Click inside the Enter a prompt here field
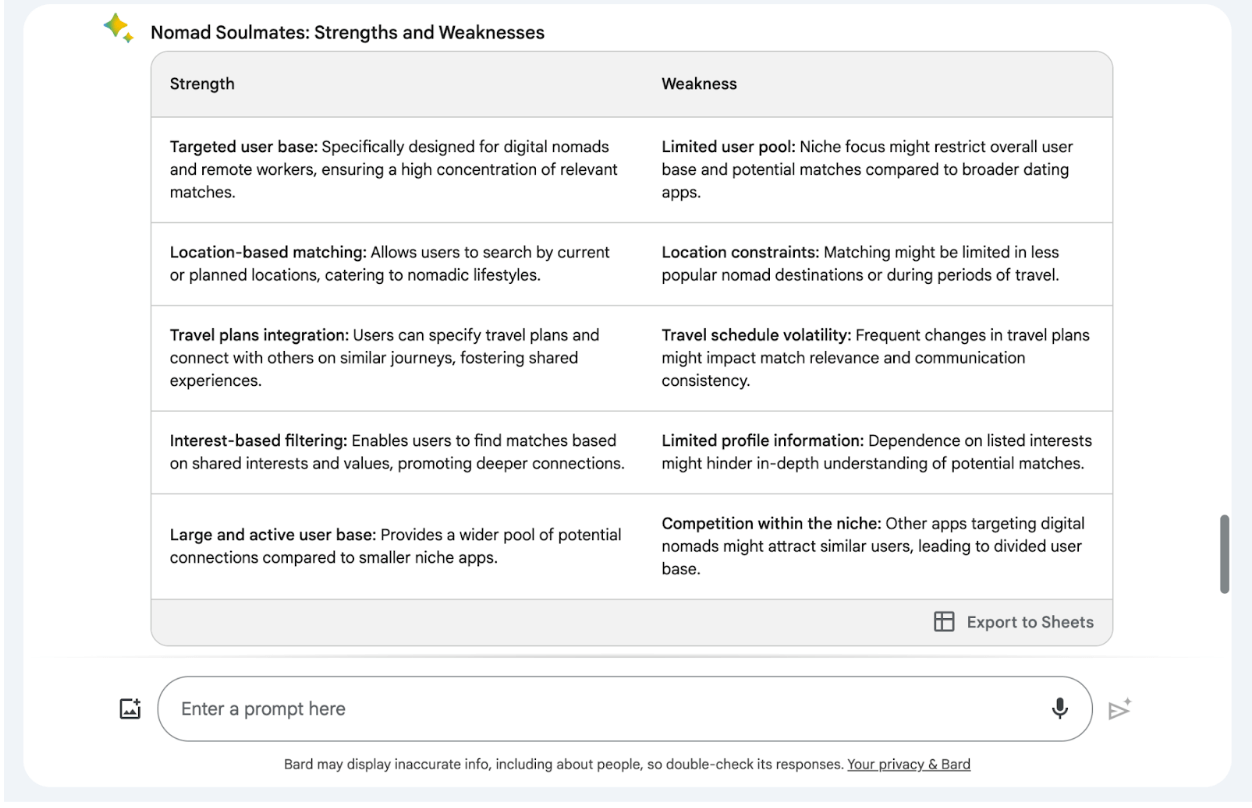The image size is (1252, 808). point(500,708)
